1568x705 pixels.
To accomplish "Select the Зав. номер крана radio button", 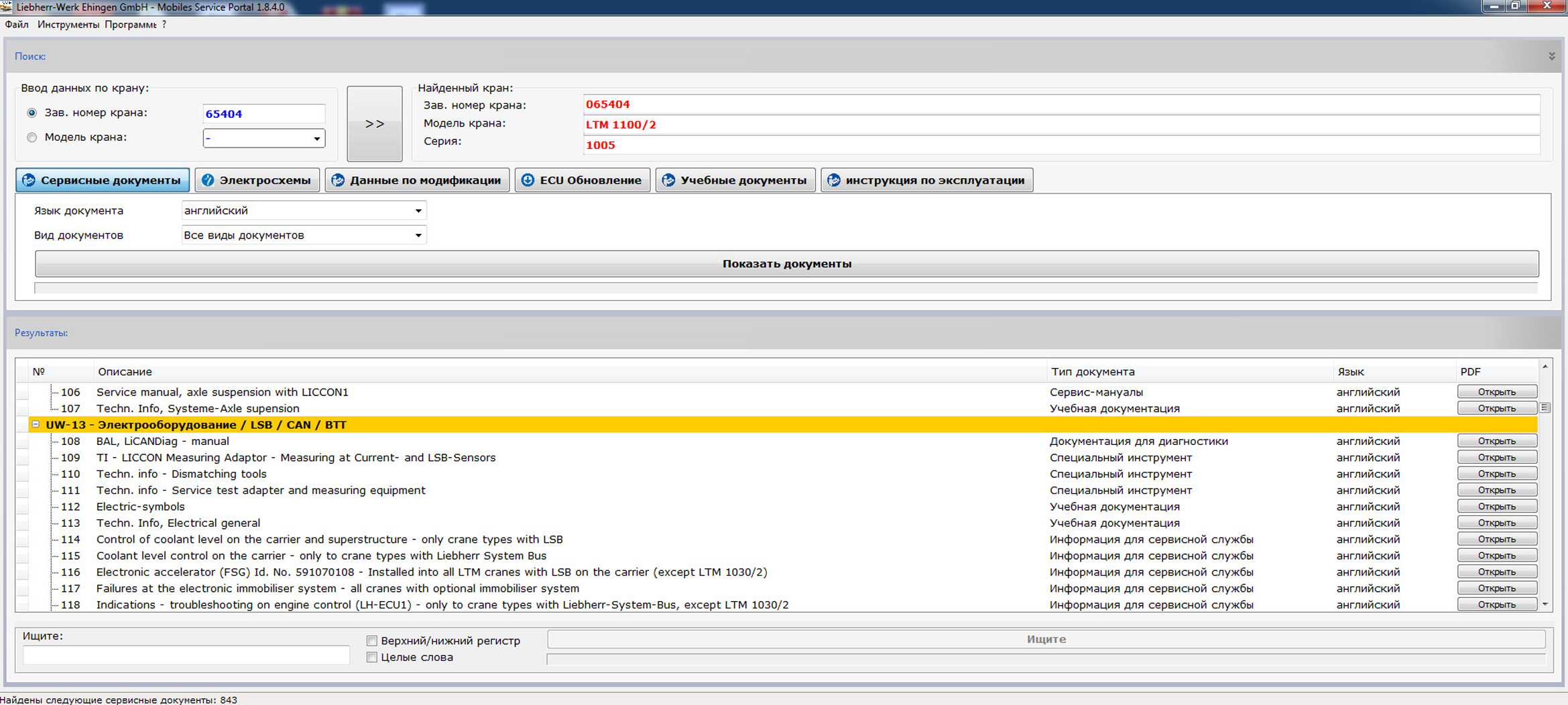I will point(32,113).
